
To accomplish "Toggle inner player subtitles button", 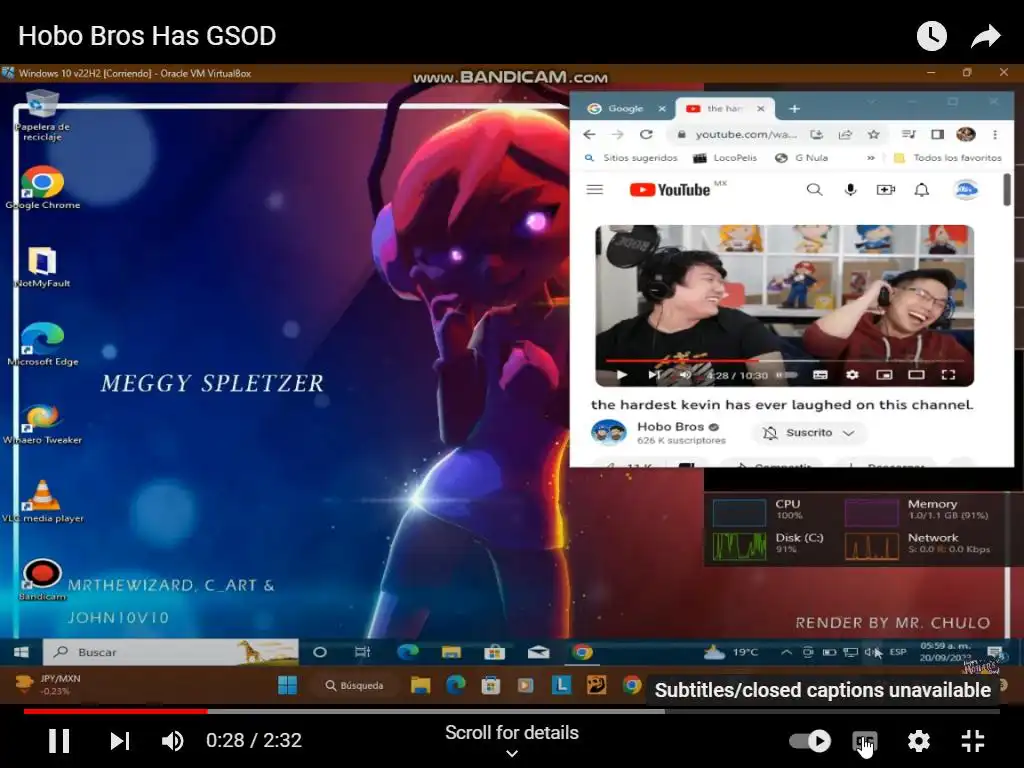I will pyautogui.click(x=820, y=375).
